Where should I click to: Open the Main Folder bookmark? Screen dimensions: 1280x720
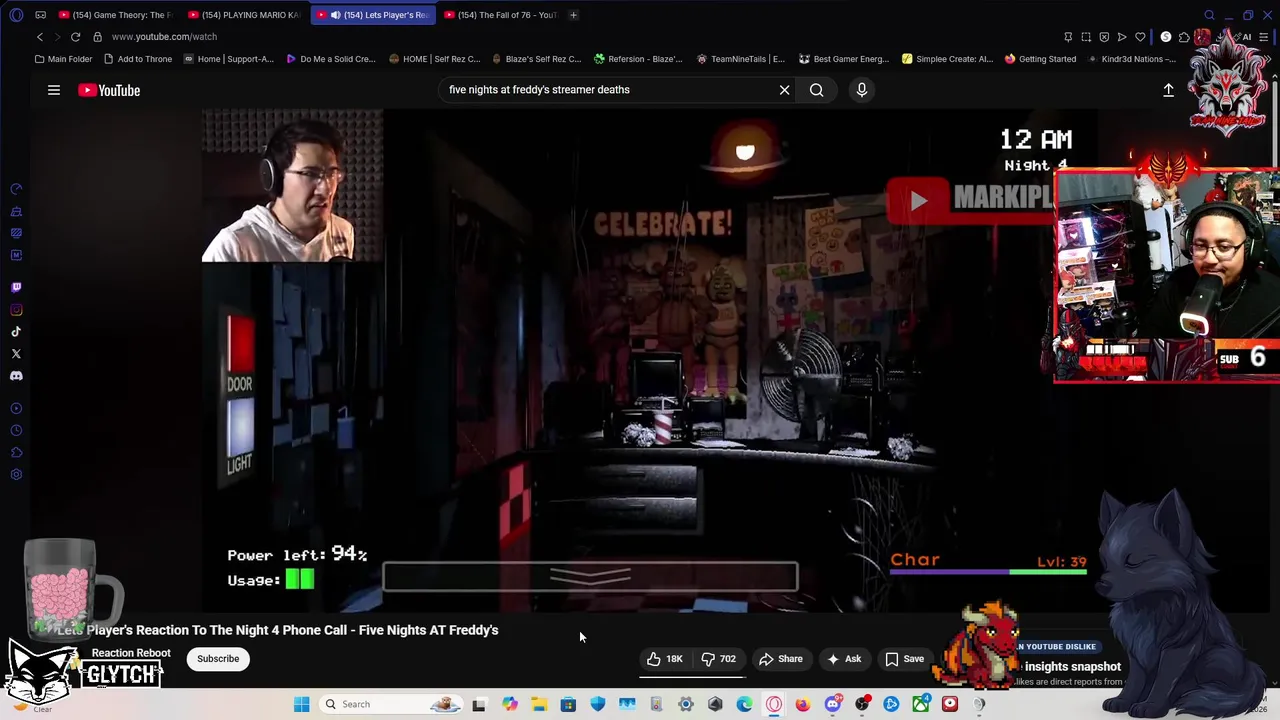click(x=63, y=59)
